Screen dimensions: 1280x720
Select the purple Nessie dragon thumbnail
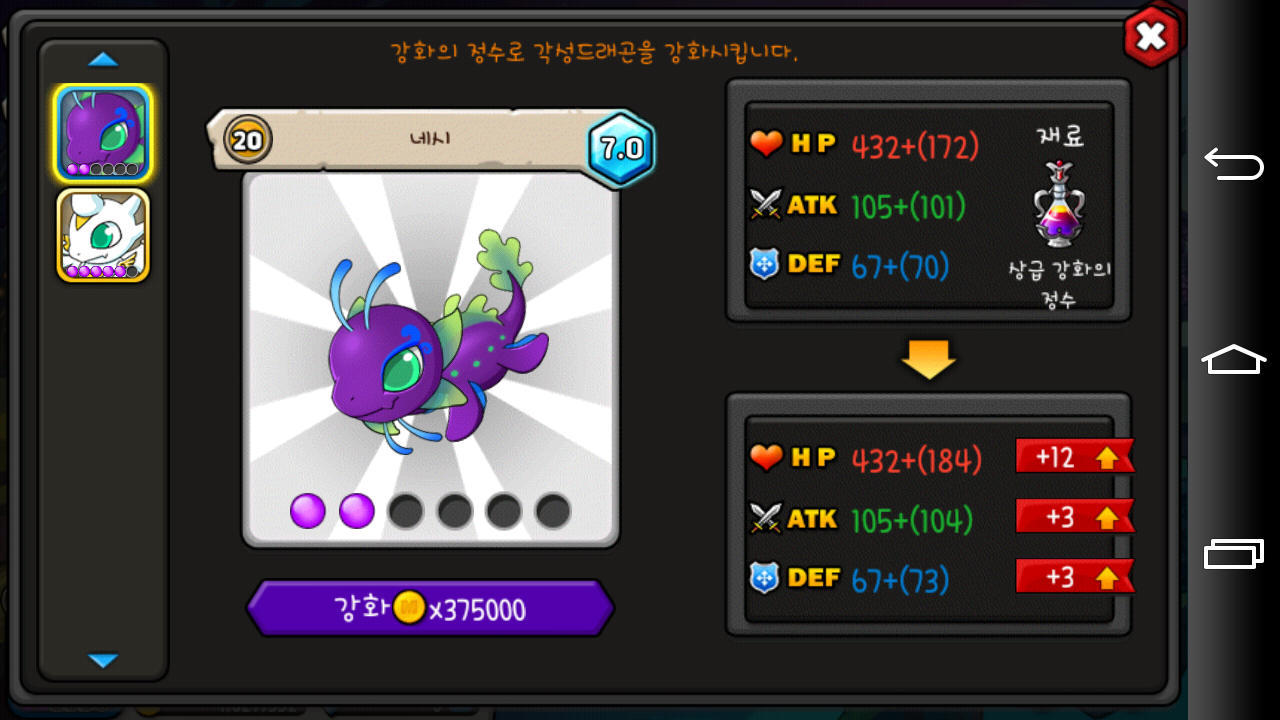[103, 133]
